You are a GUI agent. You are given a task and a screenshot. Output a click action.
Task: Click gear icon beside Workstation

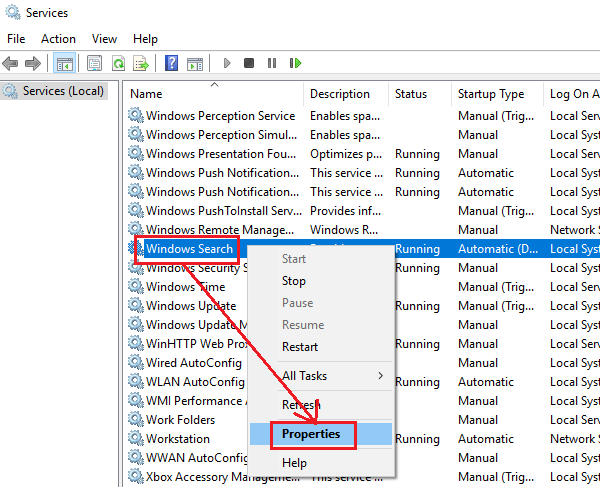point(135,438)
